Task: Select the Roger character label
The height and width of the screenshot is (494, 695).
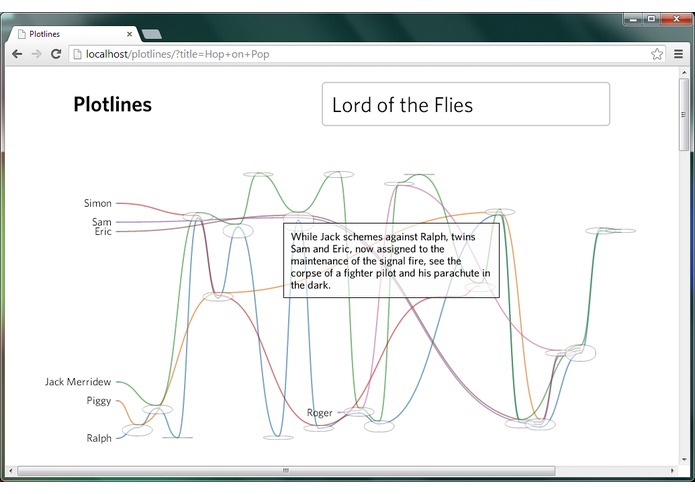Action: (x=320, y=413)
